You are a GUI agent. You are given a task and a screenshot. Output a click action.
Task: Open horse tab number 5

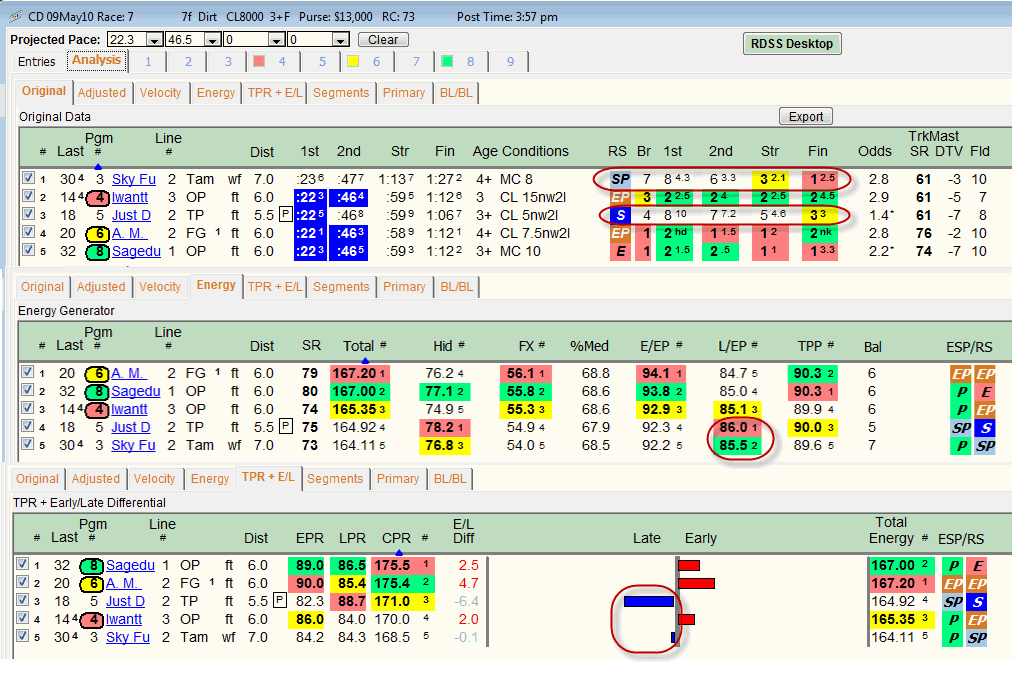pyautogui.click(x=323, y=62)
